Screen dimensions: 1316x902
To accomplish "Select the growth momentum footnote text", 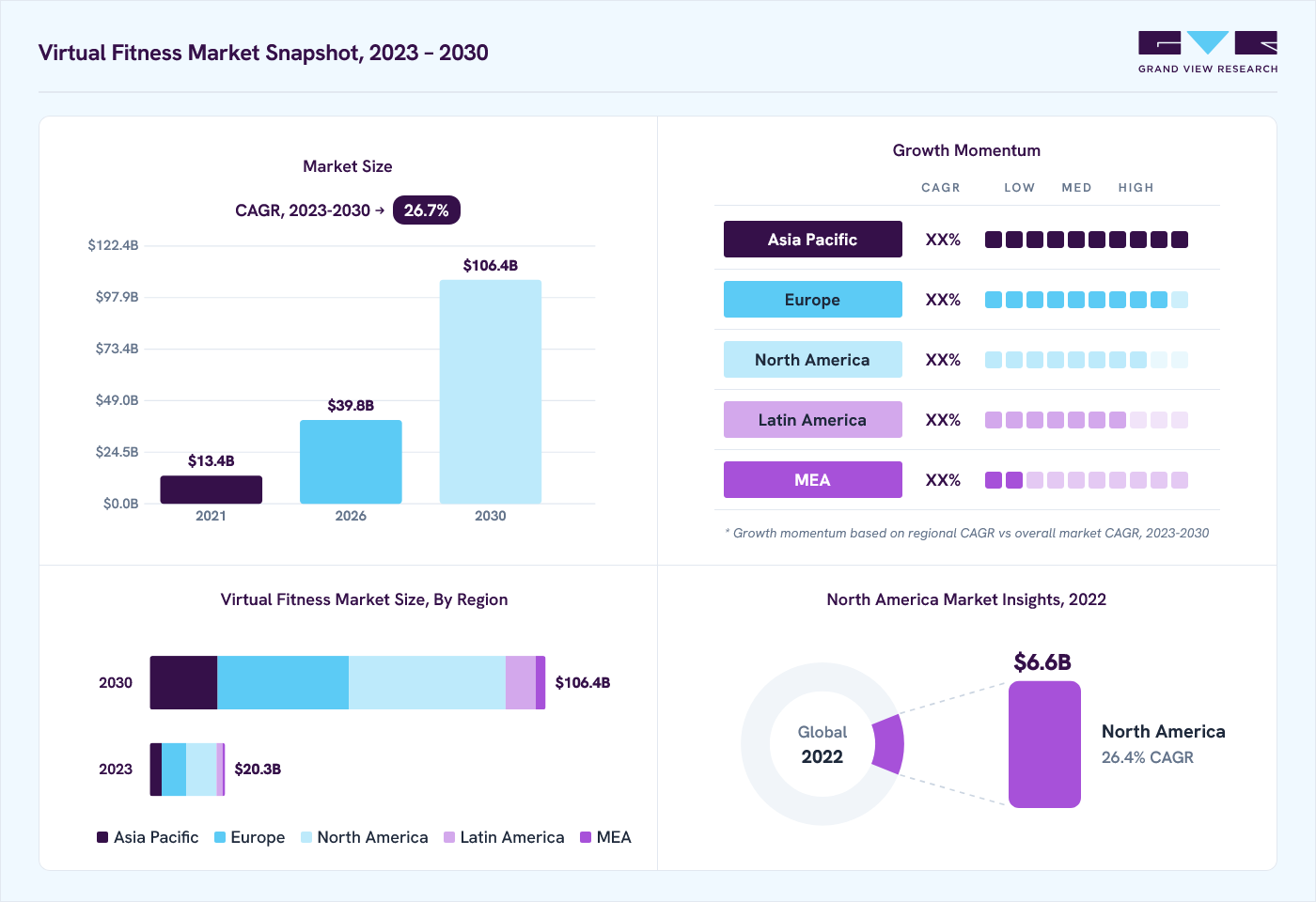I will [967, 533].
